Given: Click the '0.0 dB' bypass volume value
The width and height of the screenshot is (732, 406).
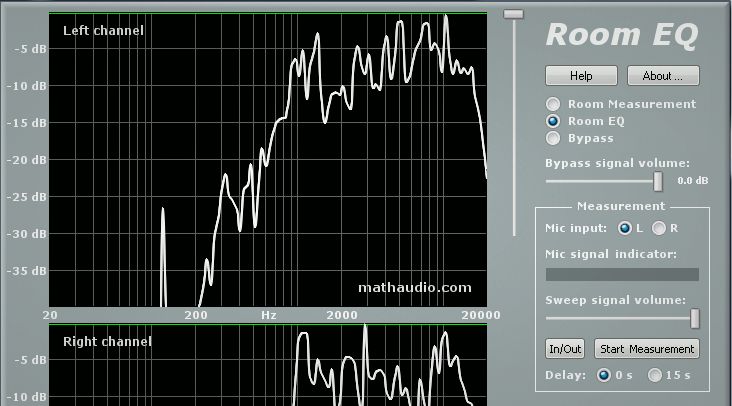Looking at the screenshot, I should 693,181.
